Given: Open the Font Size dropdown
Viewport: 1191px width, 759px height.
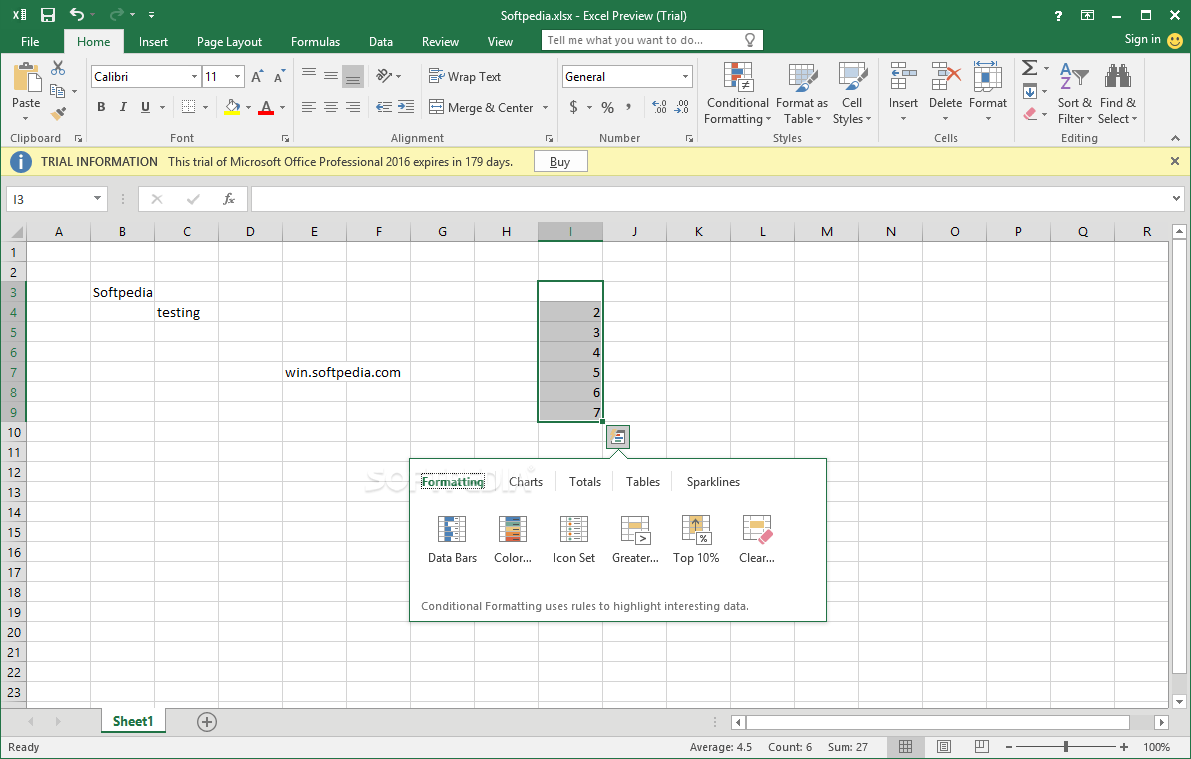Looking at the screenshot, I should pyautogui.click(x=238, y=76).
